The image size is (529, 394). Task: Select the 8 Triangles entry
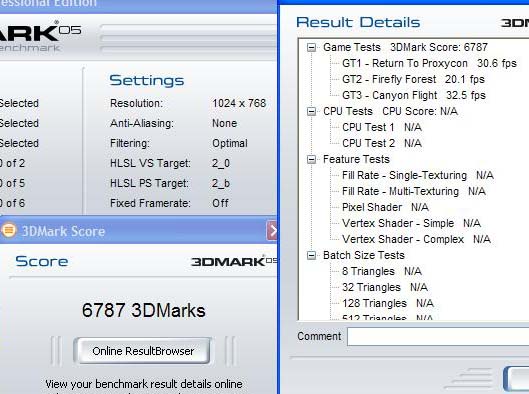(x=382, y=271)
